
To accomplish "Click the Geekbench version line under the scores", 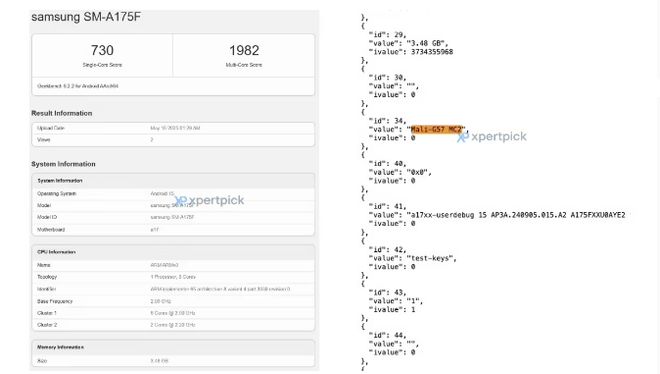I will pyautogui.click(x=78, y=86).
